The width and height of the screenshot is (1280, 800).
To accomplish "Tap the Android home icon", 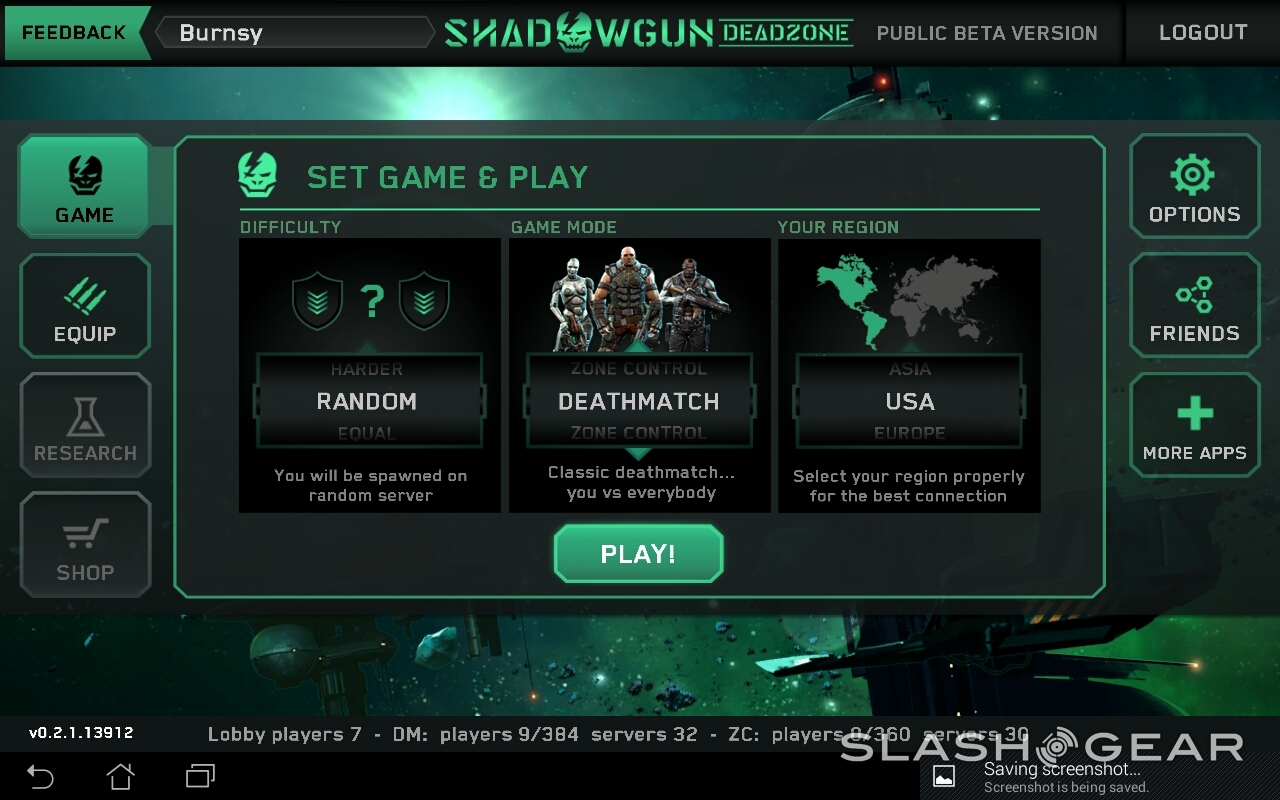I will 120,775.
